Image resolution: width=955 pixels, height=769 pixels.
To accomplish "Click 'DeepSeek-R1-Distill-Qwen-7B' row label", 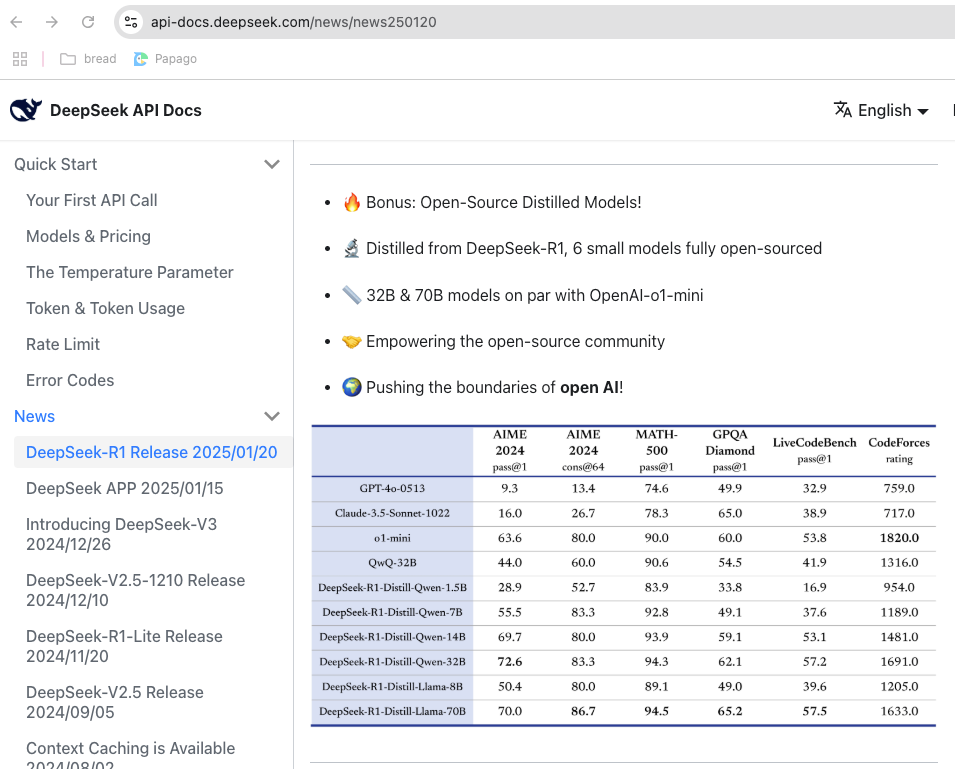I will [x=392, y=613].
